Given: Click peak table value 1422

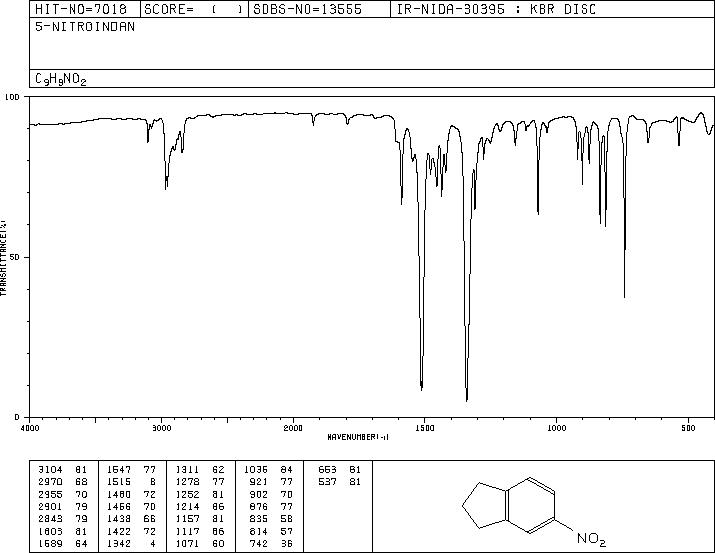Looking at the screenshot, I should click(119, 532).
